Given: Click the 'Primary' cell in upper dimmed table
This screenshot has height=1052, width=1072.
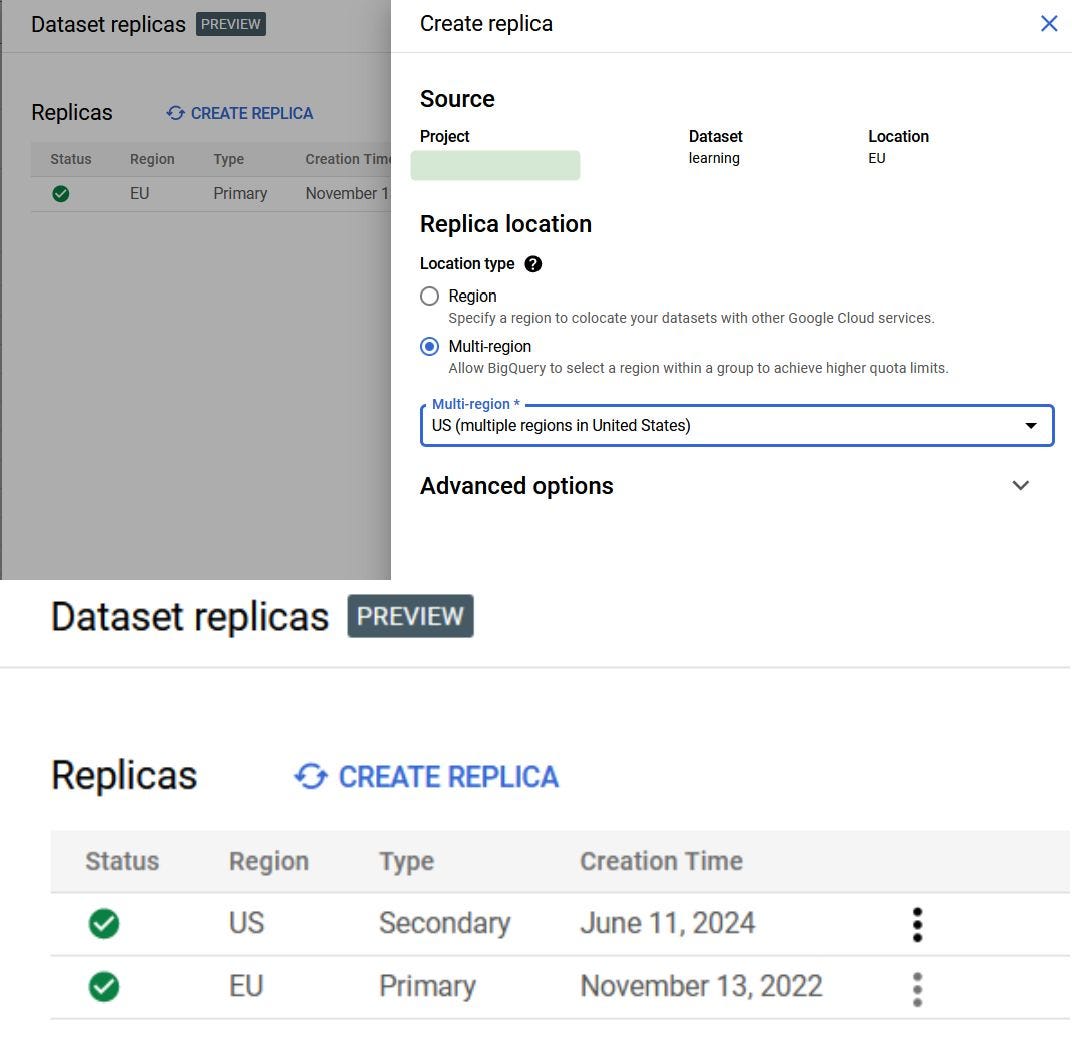Looking at the screenshot, I should click(240, 193).
